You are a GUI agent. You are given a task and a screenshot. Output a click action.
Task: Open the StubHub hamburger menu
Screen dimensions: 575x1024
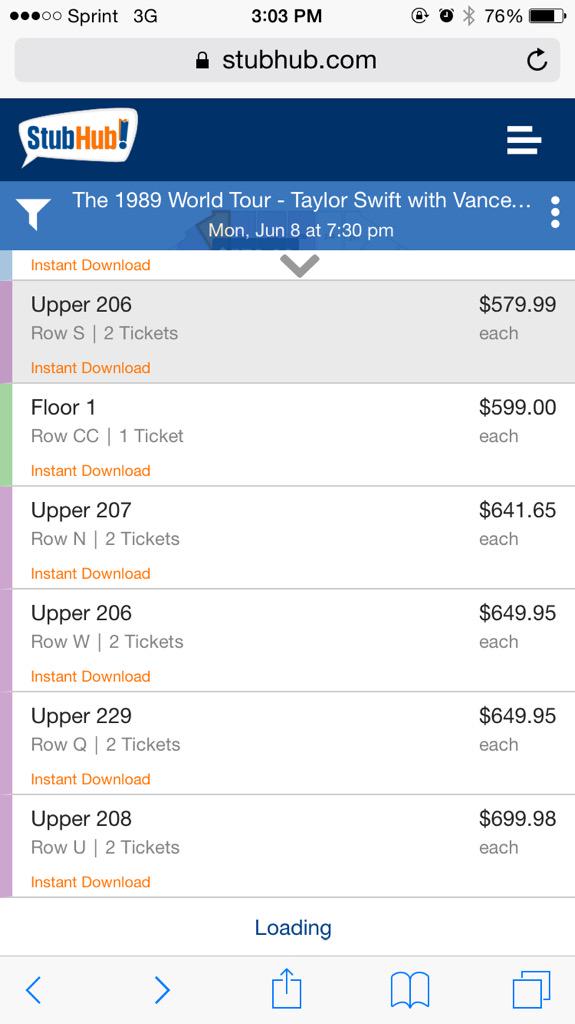tap(524, 140)
